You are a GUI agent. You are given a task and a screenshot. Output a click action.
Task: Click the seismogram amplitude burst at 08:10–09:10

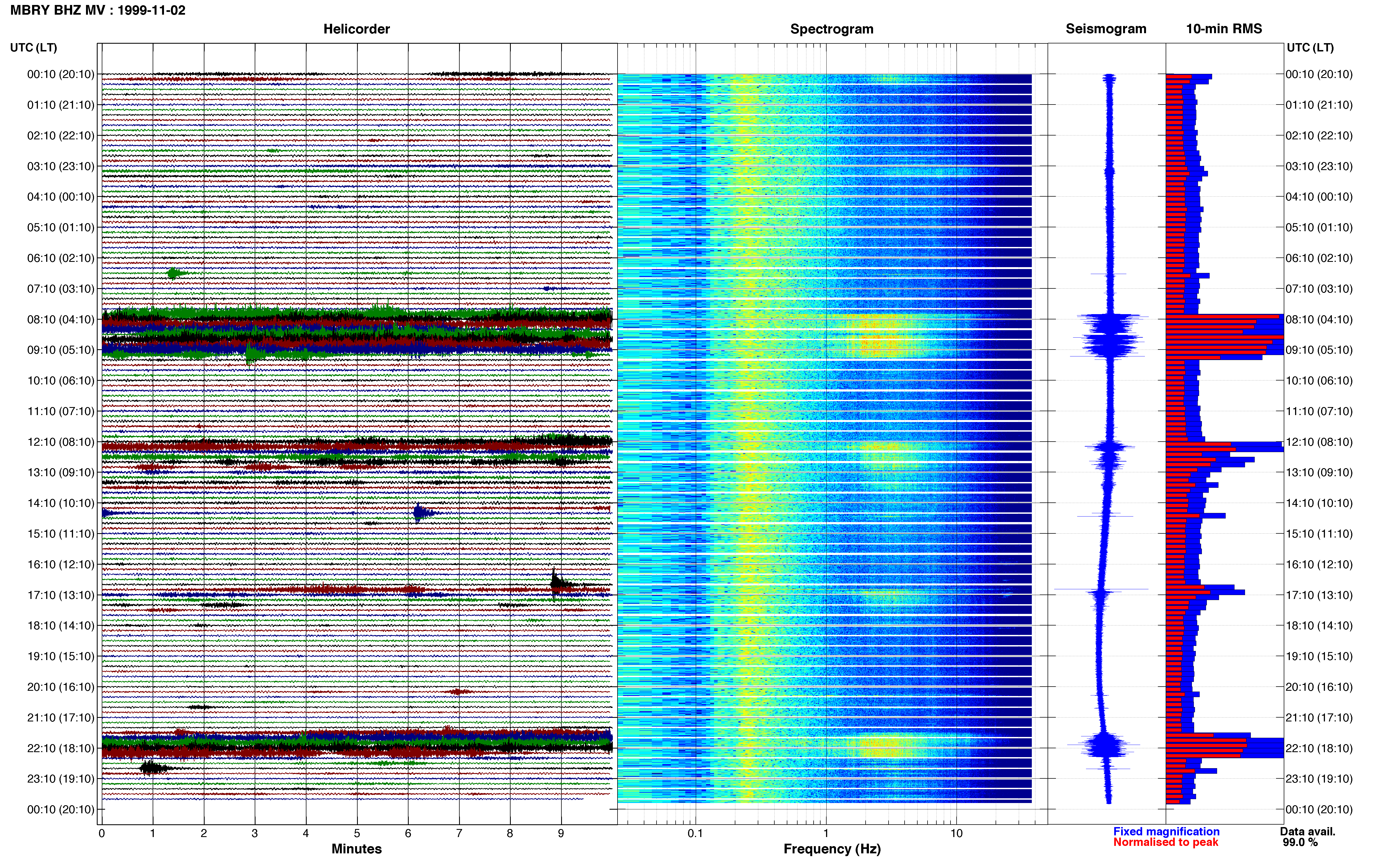(x=1110, y=336)
